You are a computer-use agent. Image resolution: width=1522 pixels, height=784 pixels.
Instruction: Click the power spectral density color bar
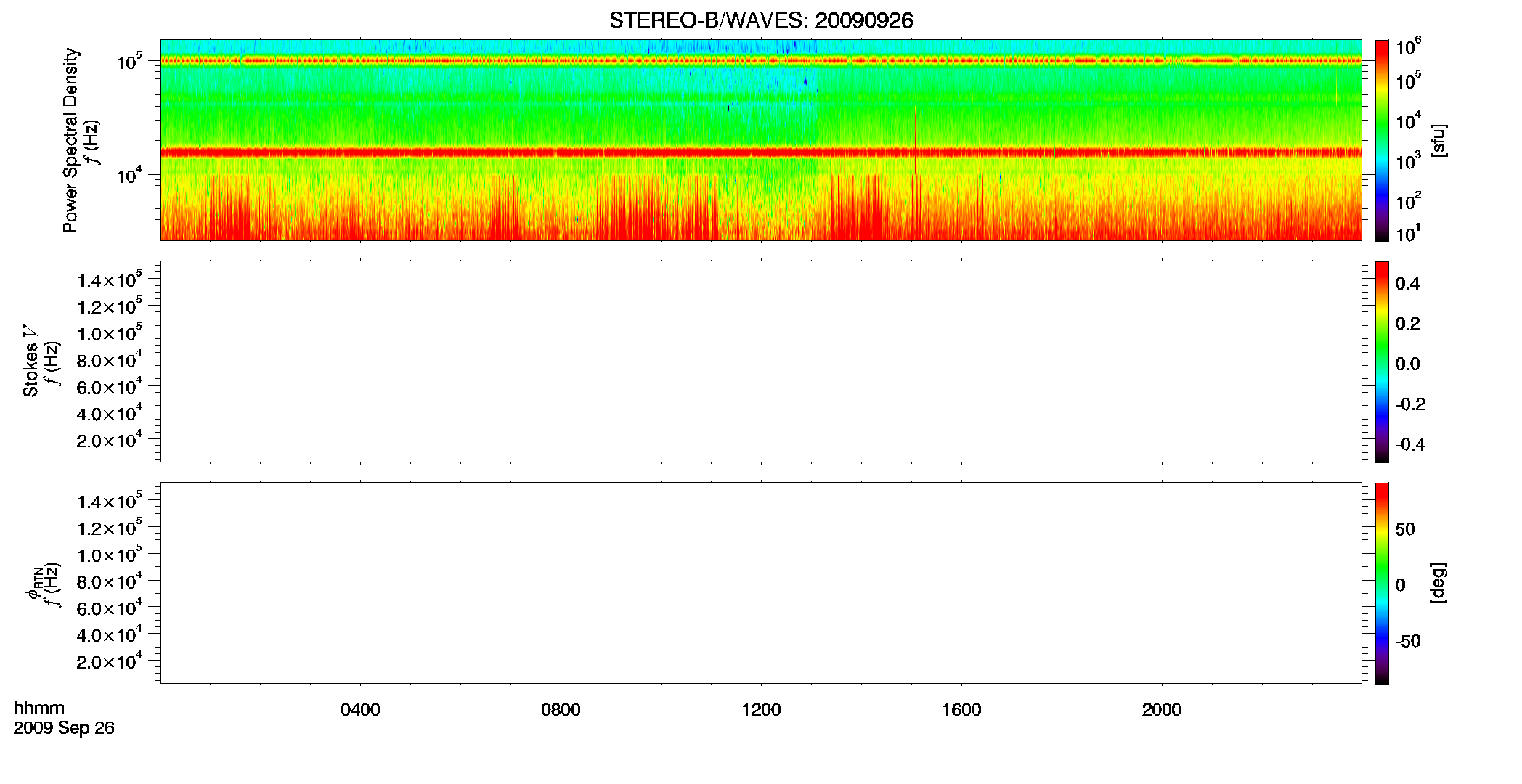[x=1381, y=140]
